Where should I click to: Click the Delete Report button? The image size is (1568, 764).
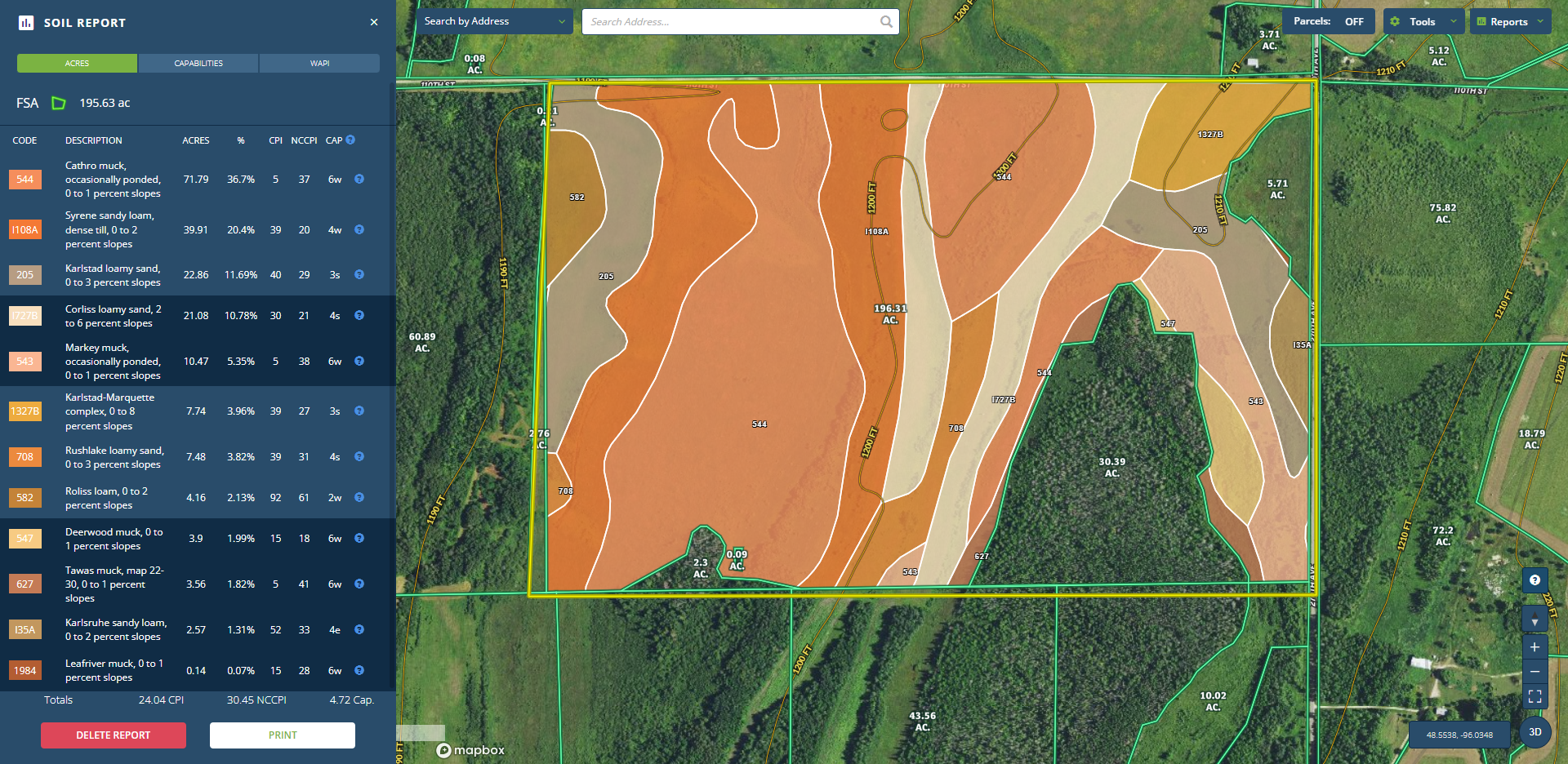114,735
